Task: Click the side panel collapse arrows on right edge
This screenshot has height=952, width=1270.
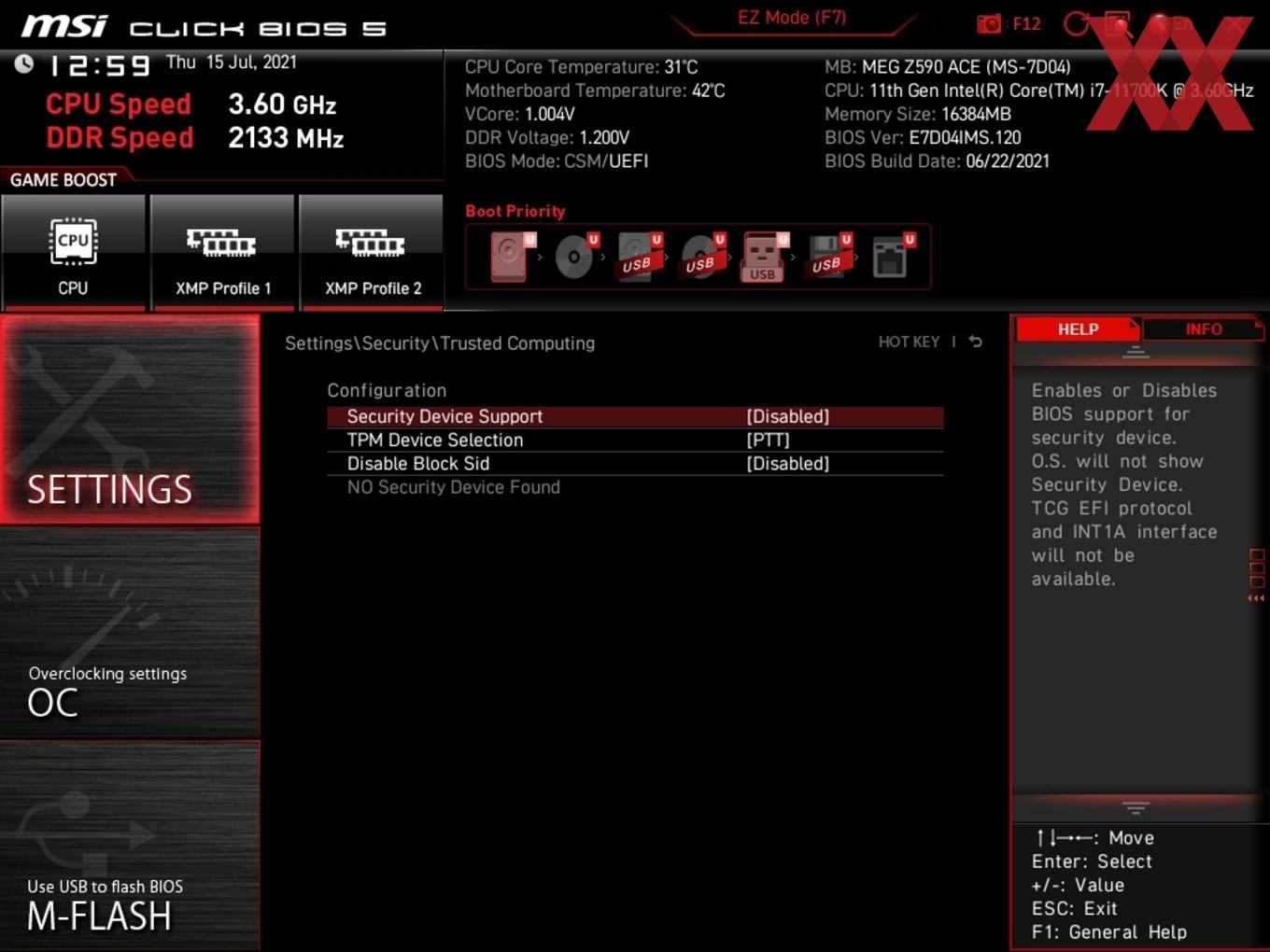Action: tap(1256, 598)
